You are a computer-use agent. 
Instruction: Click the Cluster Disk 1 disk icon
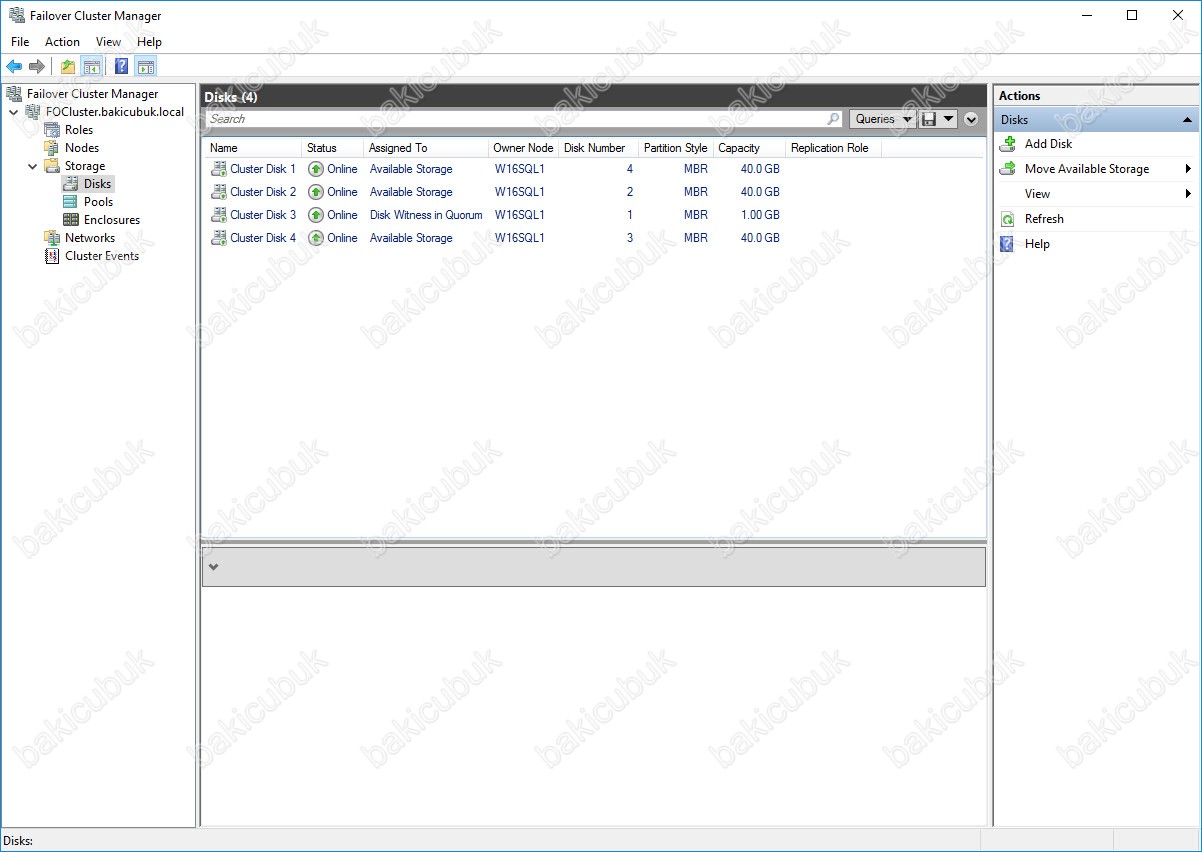point(219,169)
